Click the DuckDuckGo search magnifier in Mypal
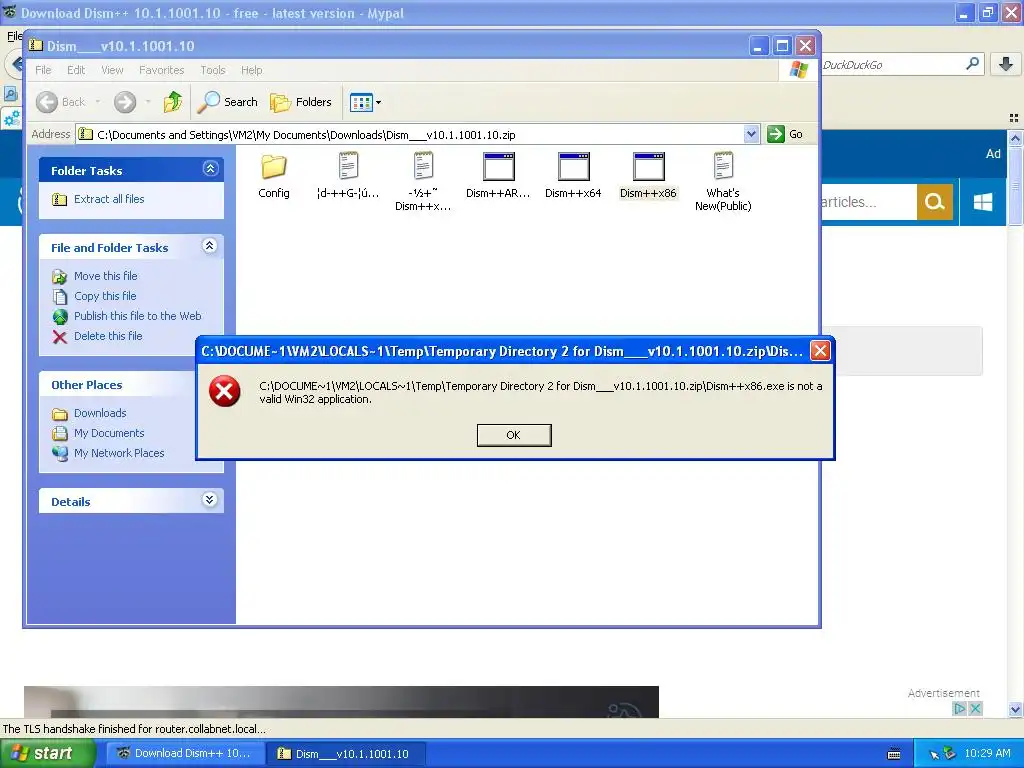This screenshot has width=1024, height=768. click(x=972, y=64)
